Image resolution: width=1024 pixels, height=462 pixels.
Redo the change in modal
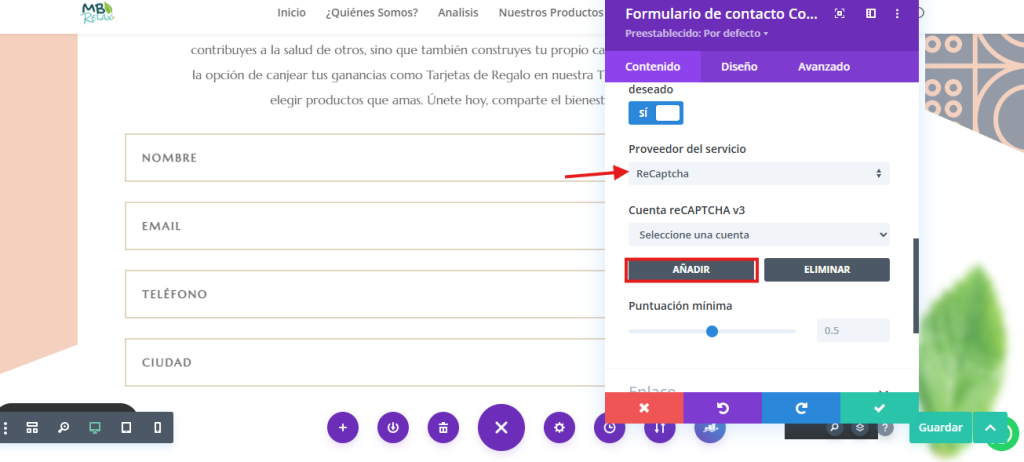point(801,408)
